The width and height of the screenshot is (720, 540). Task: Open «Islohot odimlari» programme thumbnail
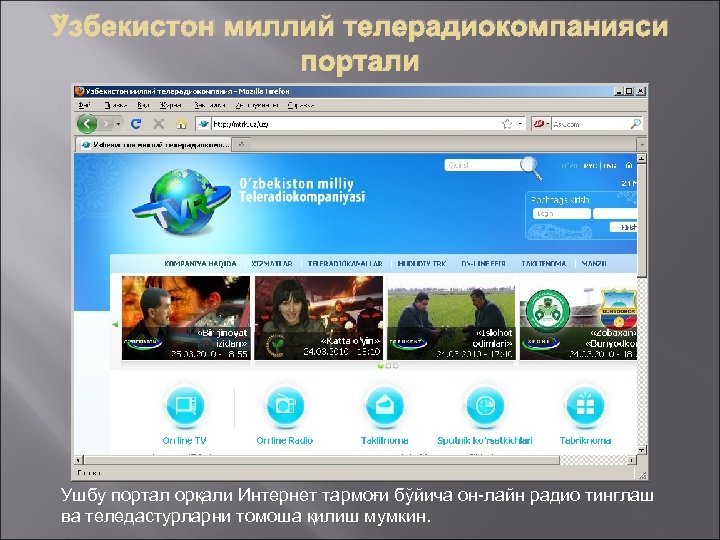(451, 318)
